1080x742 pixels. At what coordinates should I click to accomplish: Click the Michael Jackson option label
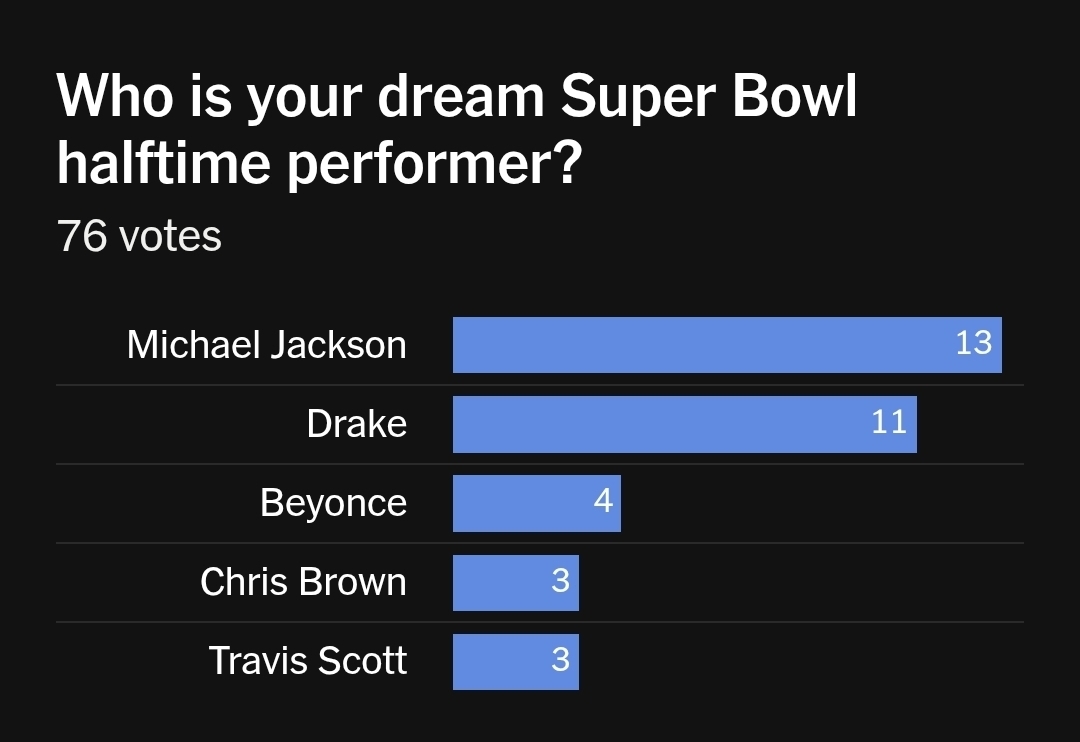[266, 345]
